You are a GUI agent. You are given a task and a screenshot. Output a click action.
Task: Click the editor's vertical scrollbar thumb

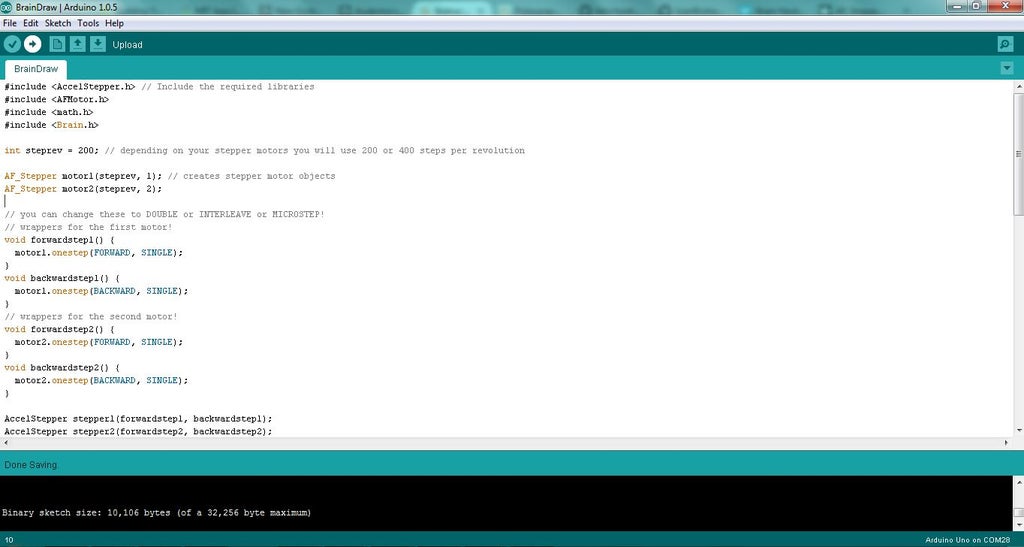click(1018, 153)
